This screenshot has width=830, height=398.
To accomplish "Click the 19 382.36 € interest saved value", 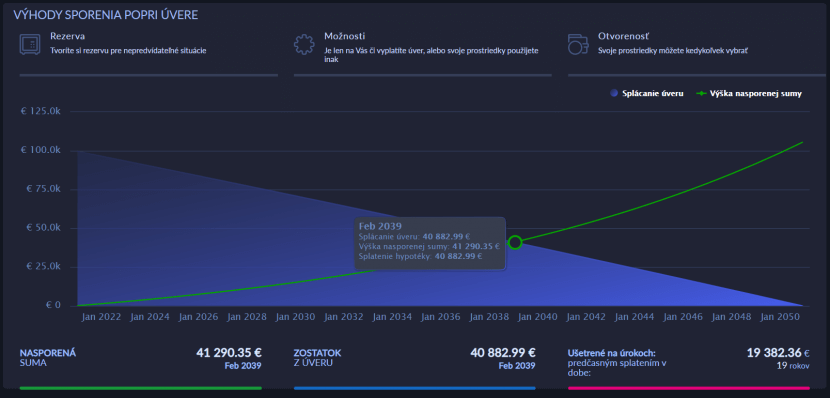I will [778, 352].
